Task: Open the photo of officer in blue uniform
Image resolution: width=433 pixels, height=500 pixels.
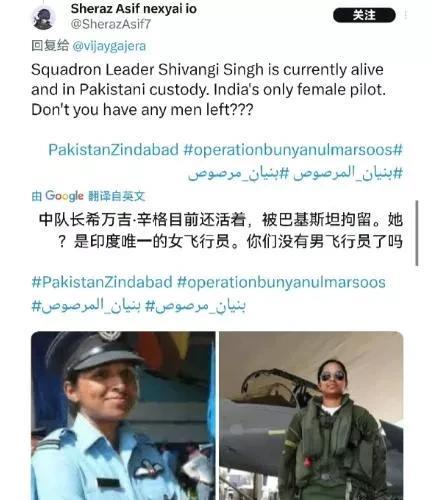Action: coord(123,416)
